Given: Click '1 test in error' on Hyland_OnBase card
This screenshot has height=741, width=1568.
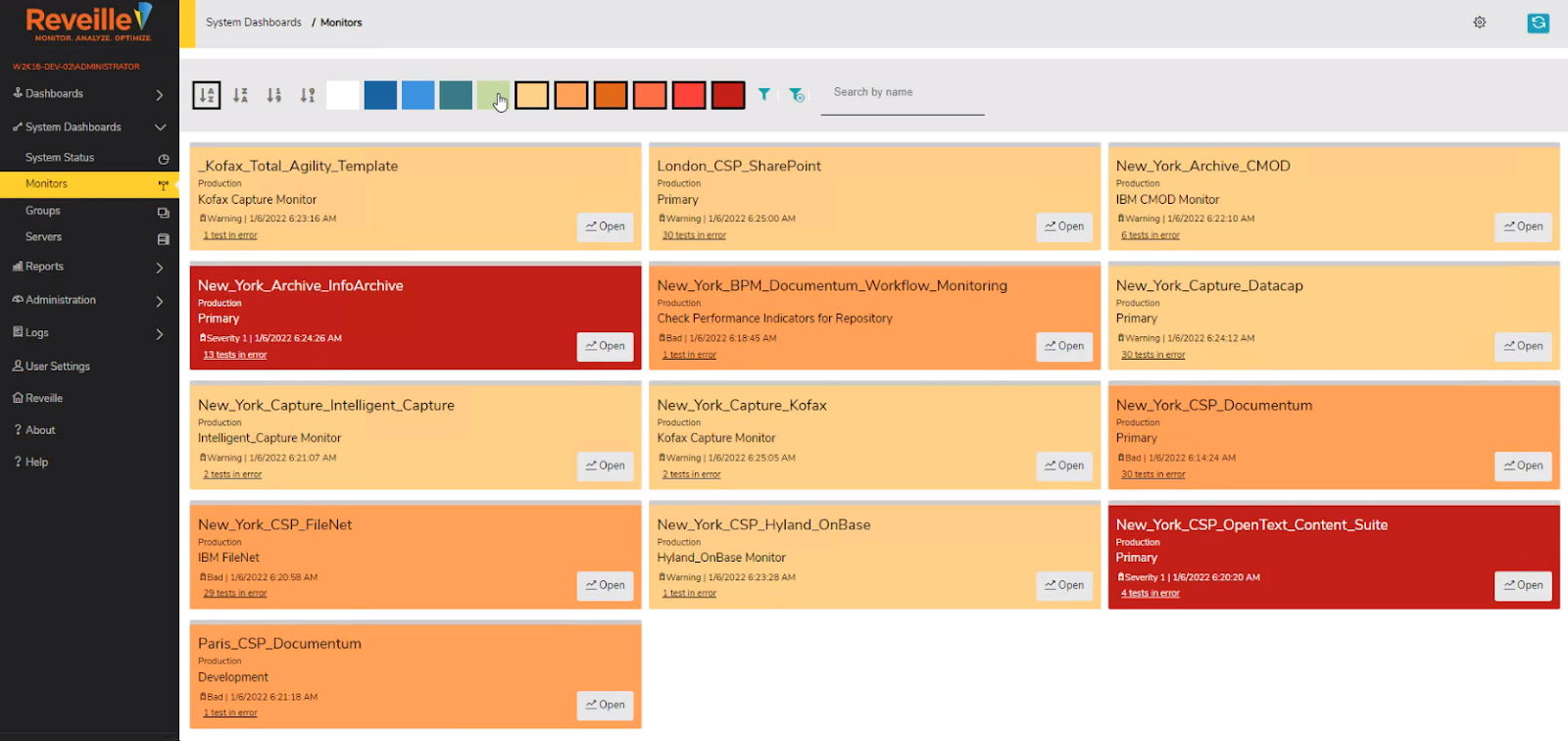Looking at the screenshot, I should (x=689, y=593).
